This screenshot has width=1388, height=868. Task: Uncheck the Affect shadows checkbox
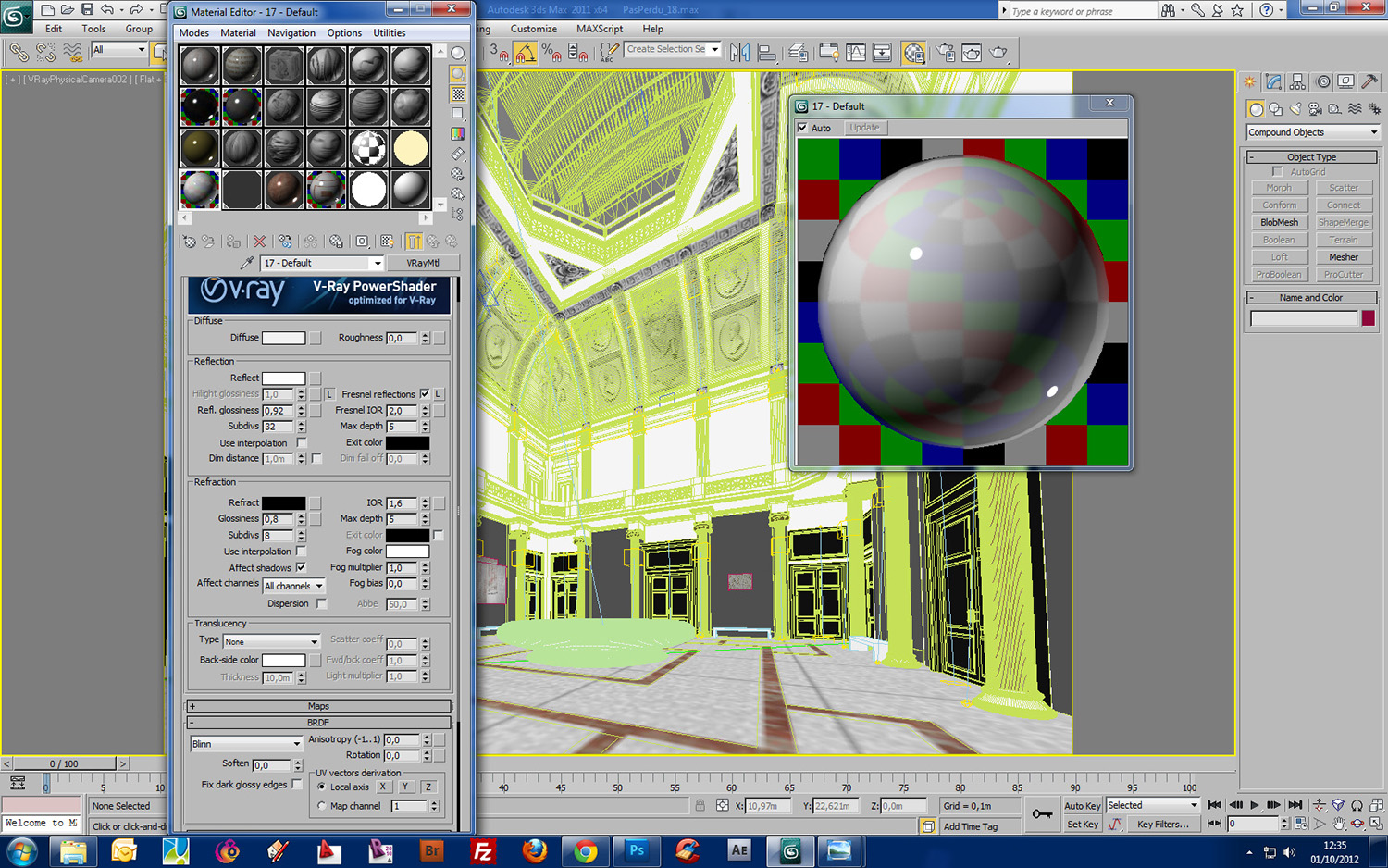[x=301, y=567]
